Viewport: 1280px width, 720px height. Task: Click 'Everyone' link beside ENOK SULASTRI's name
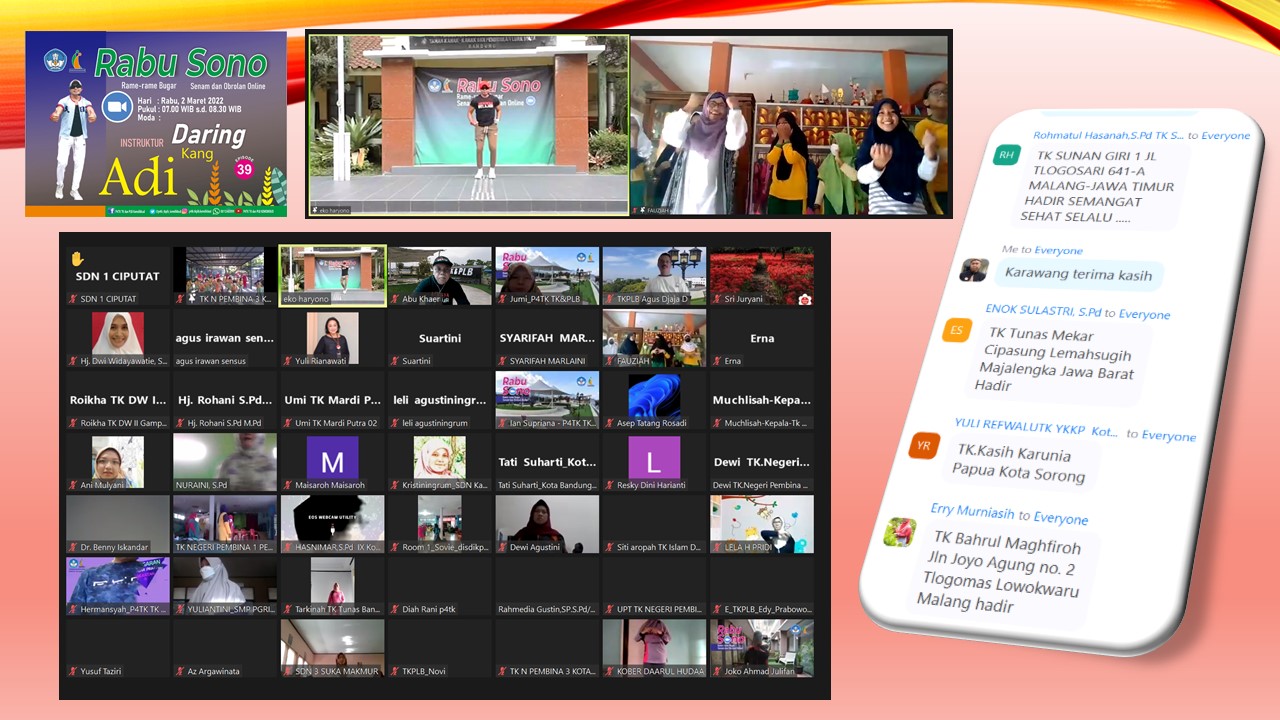point(1144,314)
